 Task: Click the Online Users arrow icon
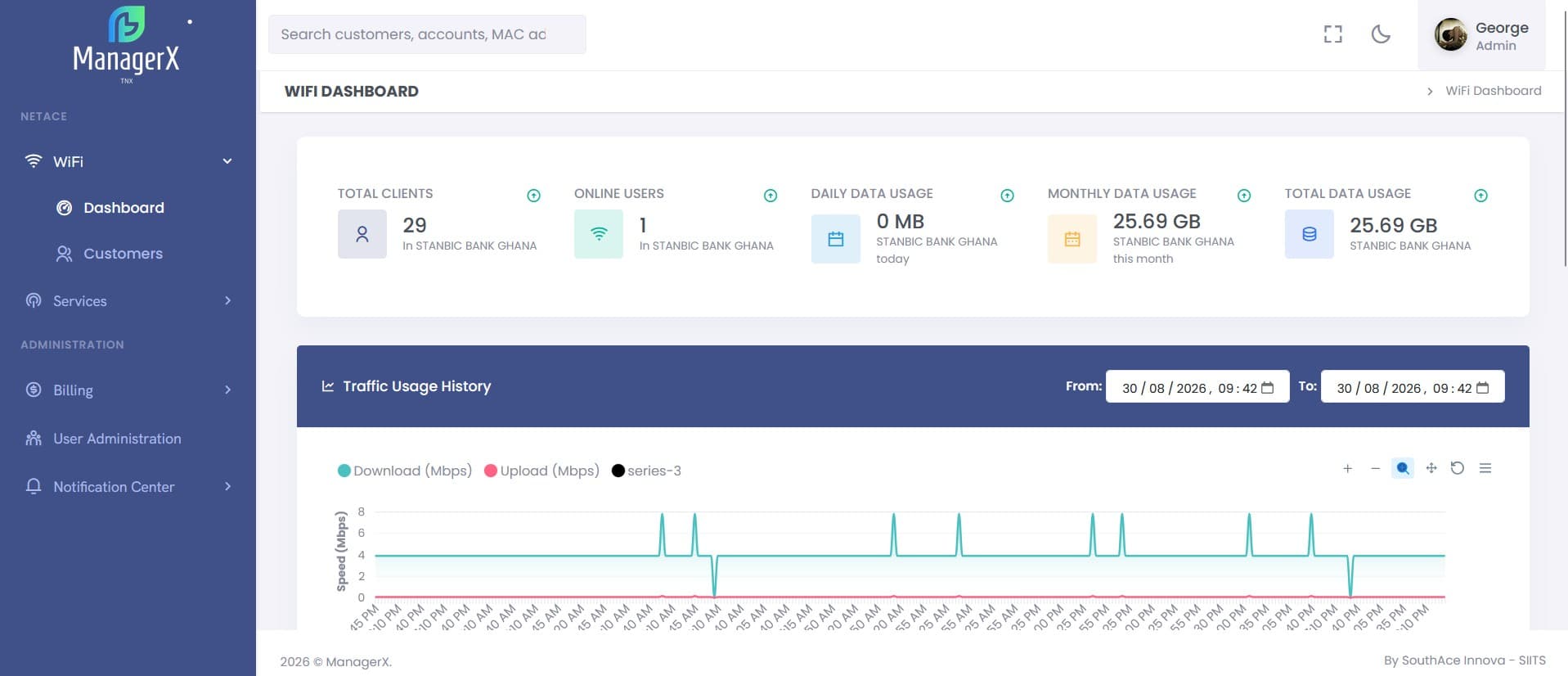pos(771,196)
